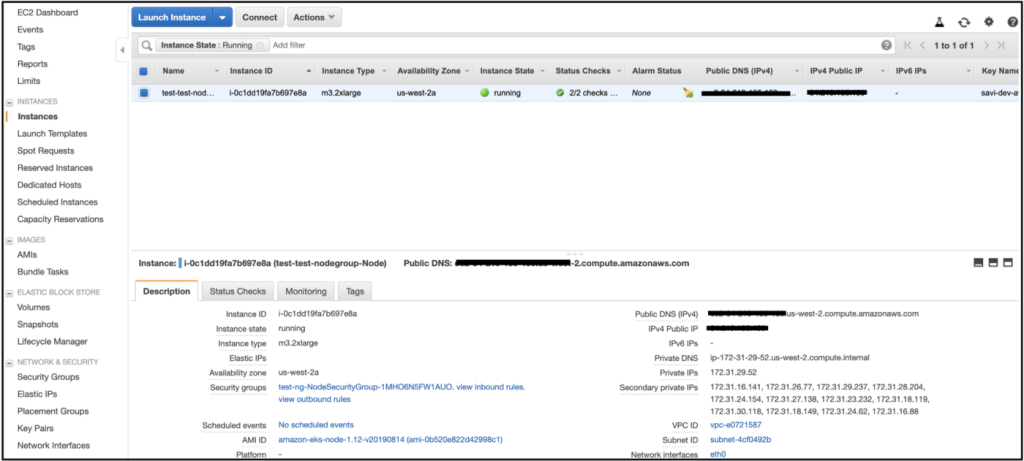Open the experiments flask icon
1024x461 pixels.
[x=940, y=22]
